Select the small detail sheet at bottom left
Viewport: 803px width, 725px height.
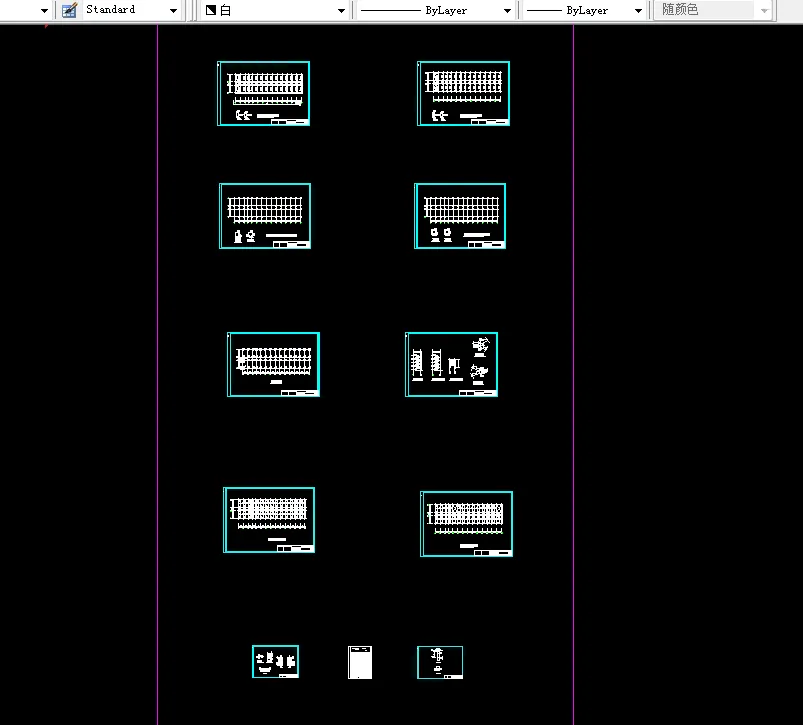tap(276, 662)
